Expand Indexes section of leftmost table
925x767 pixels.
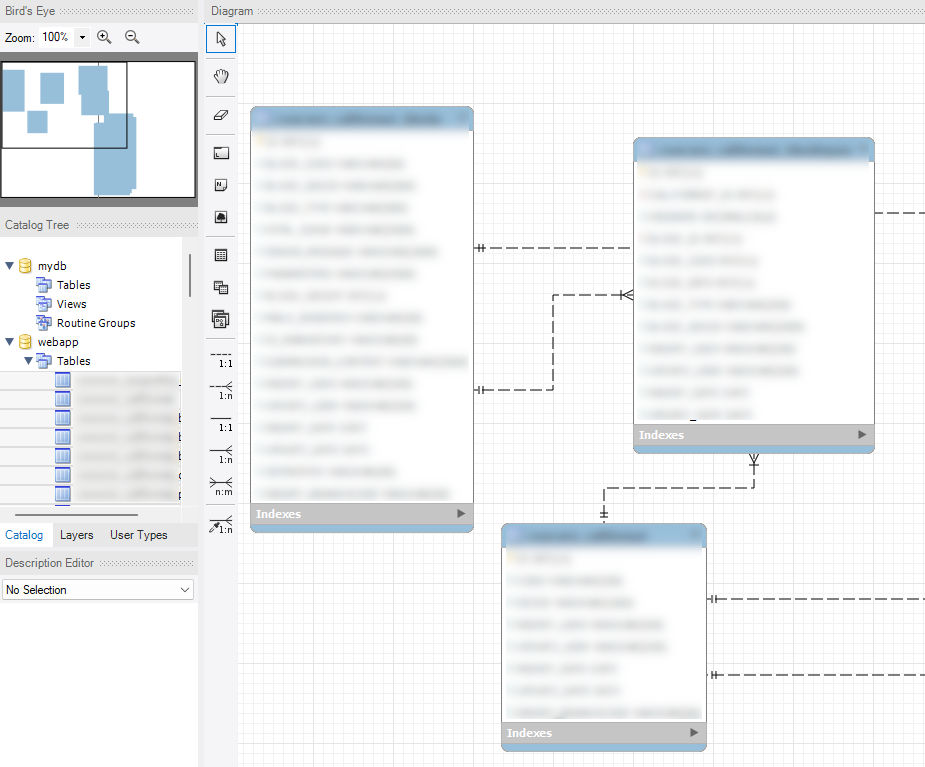coord(461,514)
